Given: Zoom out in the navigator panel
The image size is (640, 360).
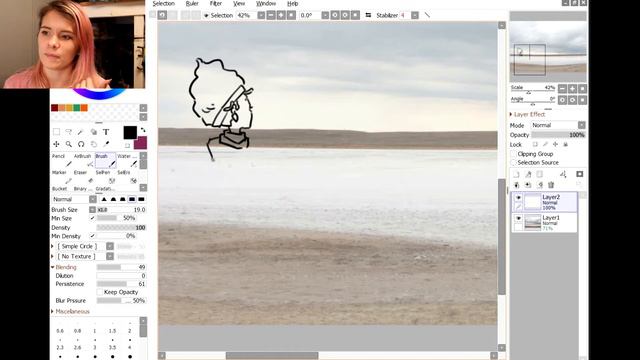Looking at the screenshot, I should tap(562, 89).
